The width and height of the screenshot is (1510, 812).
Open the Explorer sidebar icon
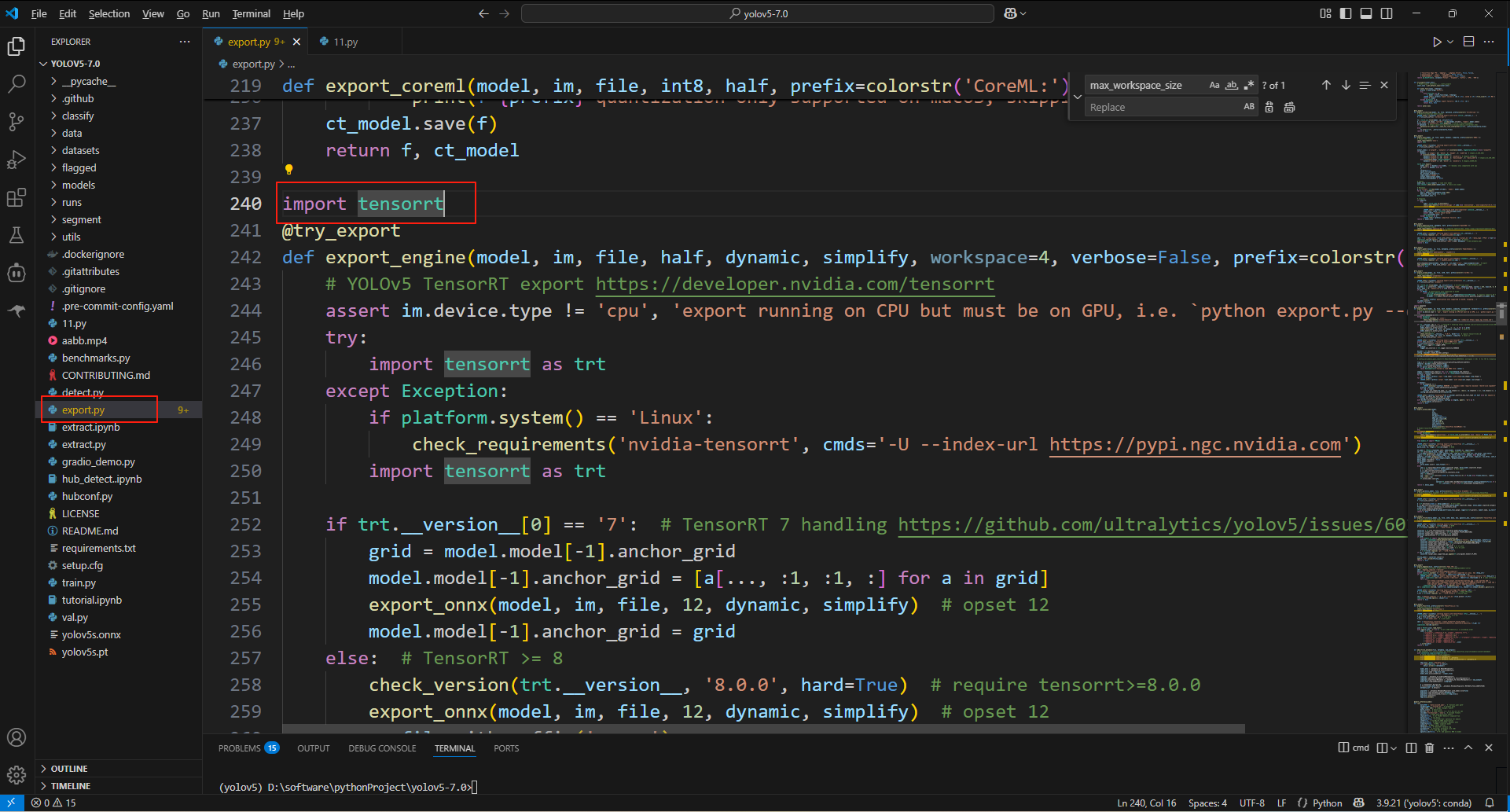coord(17,46)
